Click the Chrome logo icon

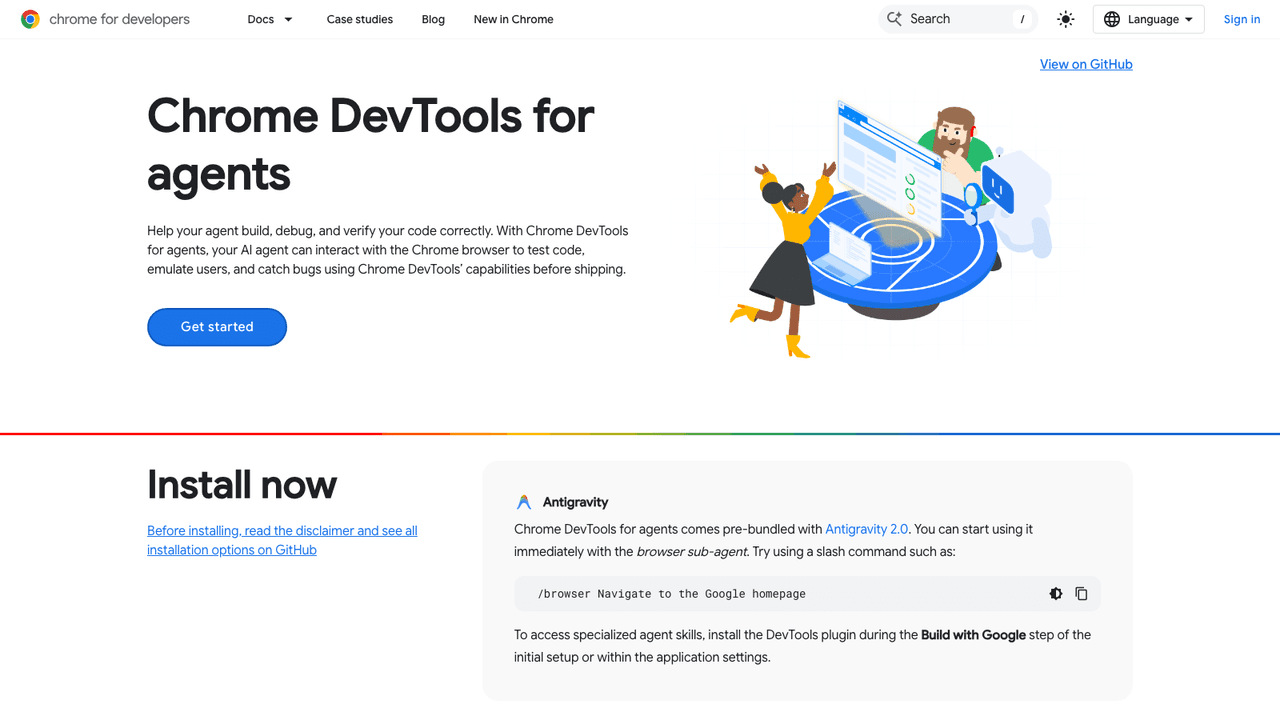tap(30, 19)
